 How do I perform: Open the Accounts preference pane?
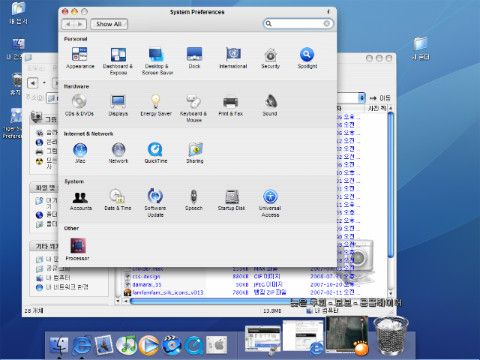80,200
